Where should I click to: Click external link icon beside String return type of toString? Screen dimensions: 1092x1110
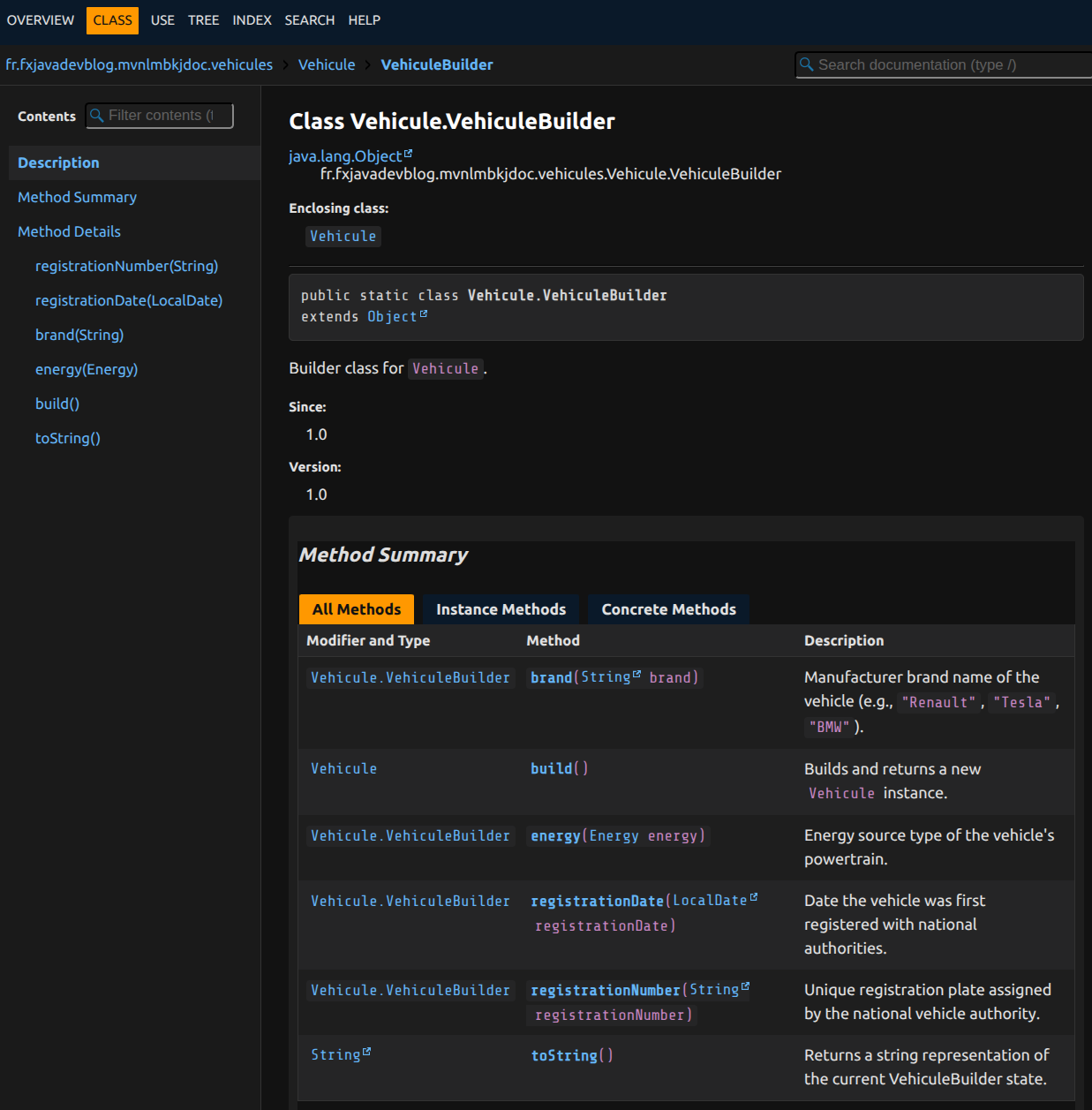(367, 1053)
